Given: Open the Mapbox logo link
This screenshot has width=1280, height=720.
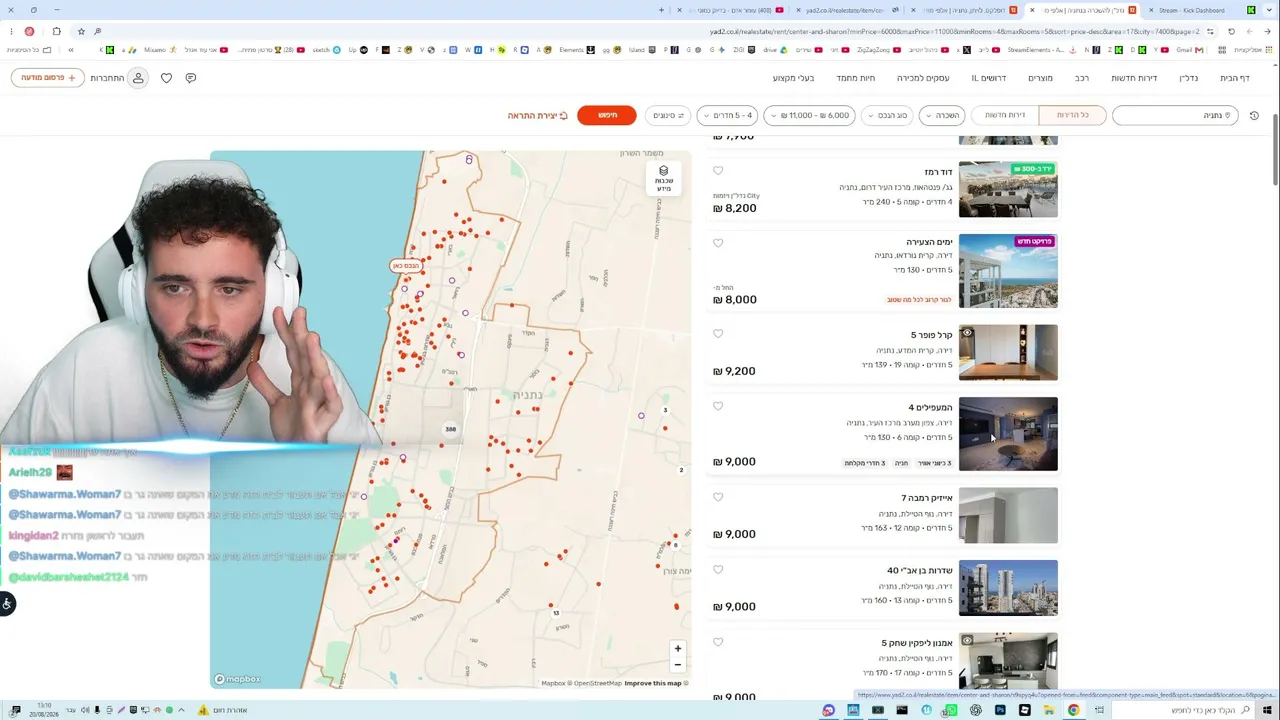Looking at the screenshot, I should [237, 679].
